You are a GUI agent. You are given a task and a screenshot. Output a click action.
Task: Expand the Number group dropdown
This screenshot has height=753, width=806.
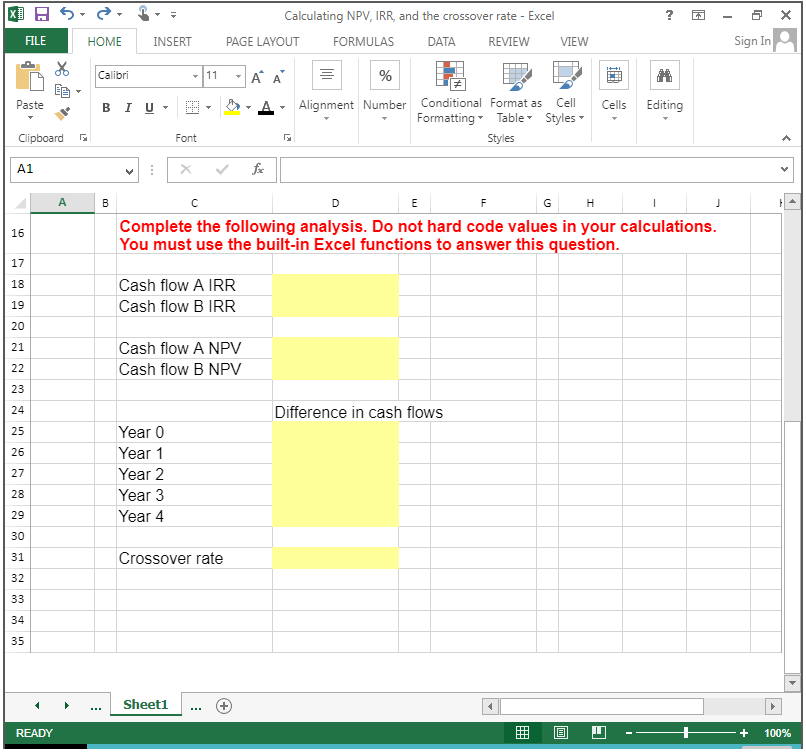pyautogui.click(x=384, y=119)
